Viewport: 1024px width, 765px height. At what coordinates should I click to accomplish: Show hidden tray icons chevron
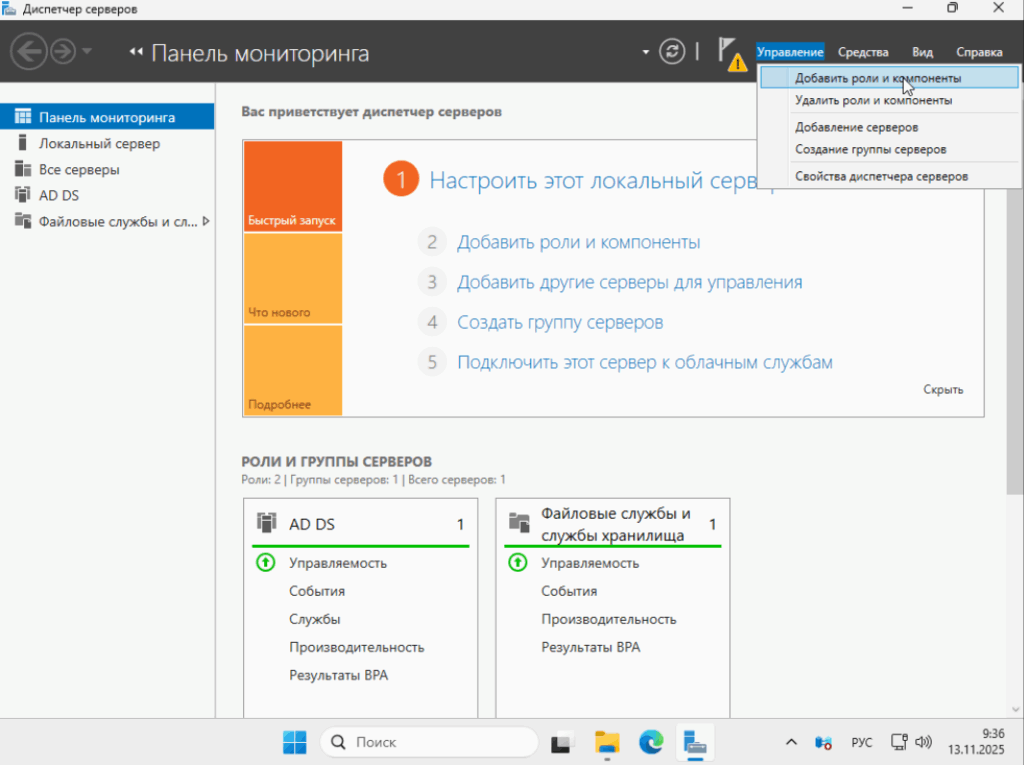791,742
